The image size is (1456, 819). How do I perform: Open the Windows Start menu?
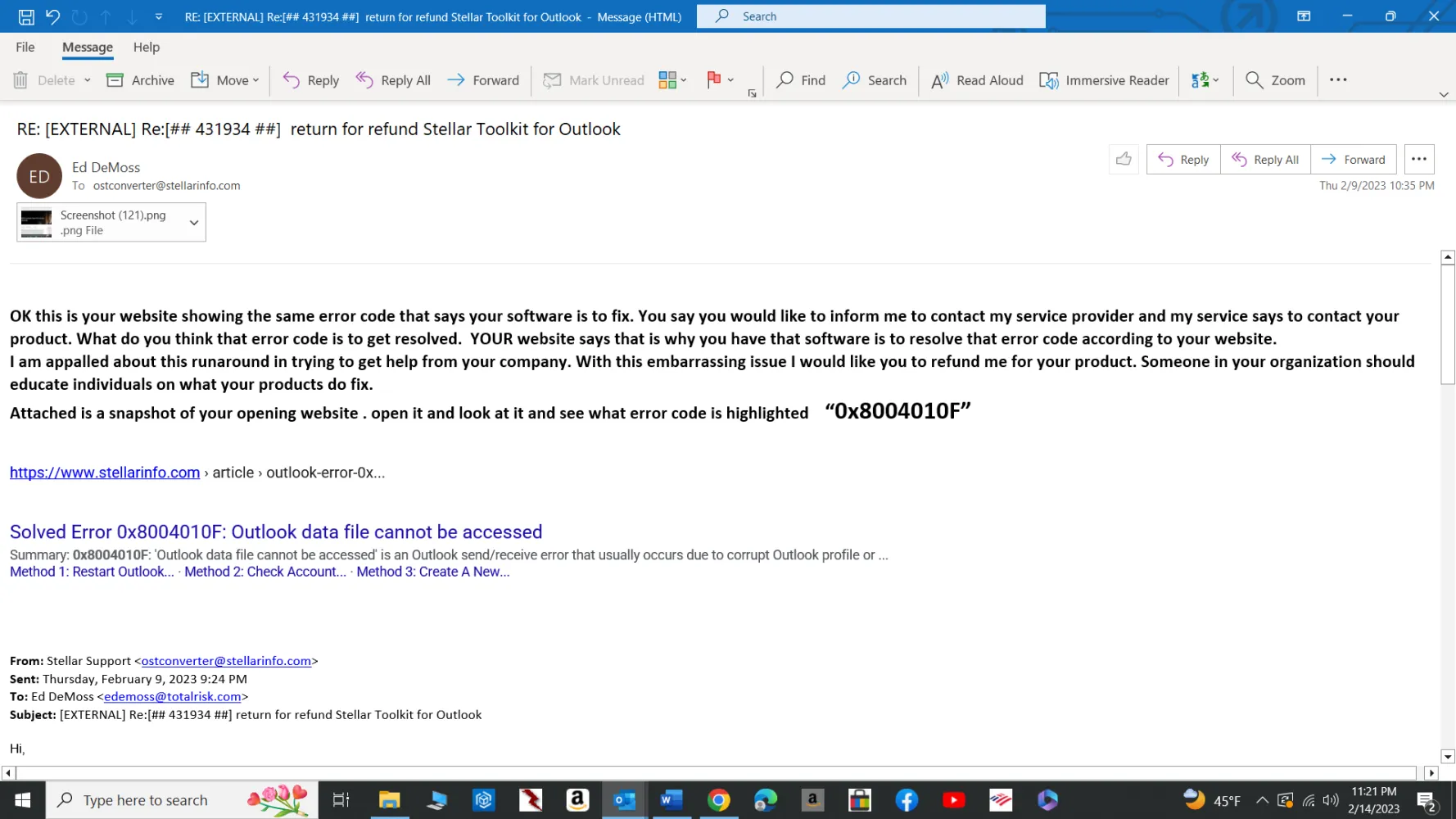click(x=23, y=800)
